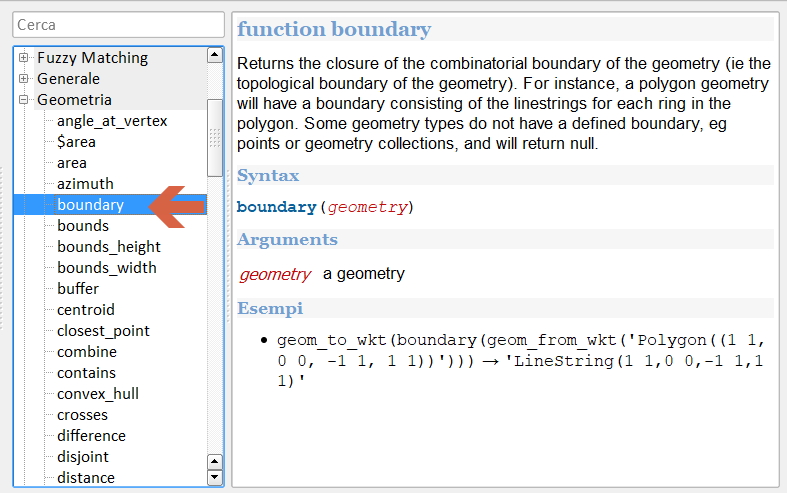
Task: Pick the crosses function
Action: 82,415
